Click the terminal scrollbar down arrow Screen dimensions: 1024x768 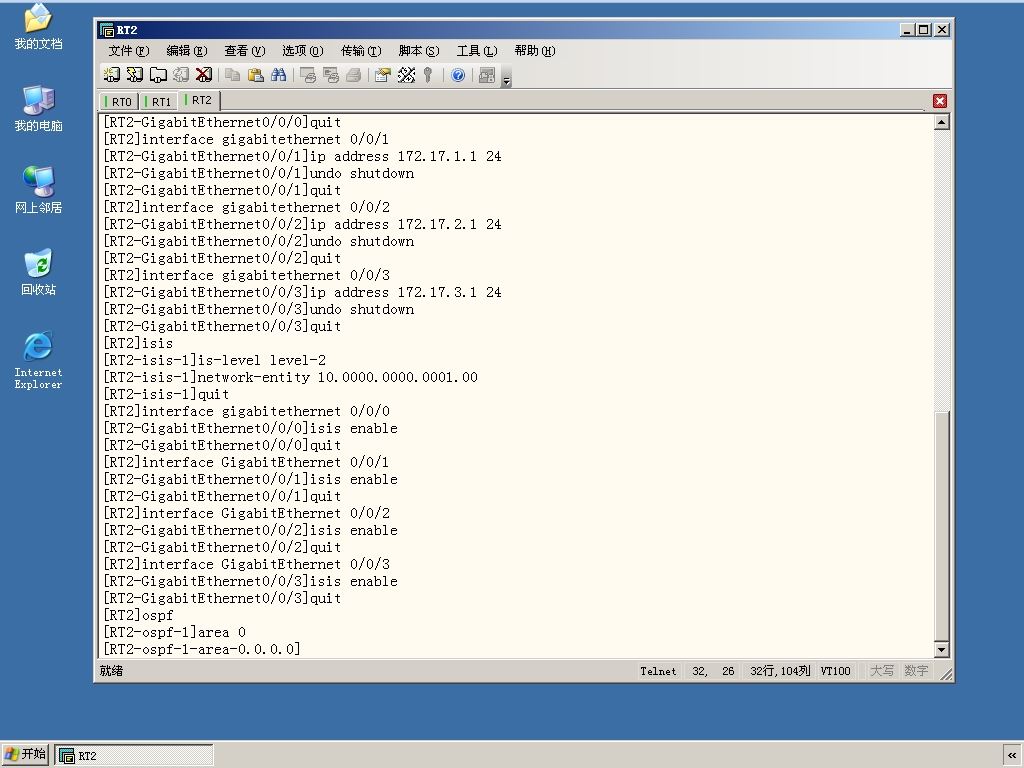941,649
